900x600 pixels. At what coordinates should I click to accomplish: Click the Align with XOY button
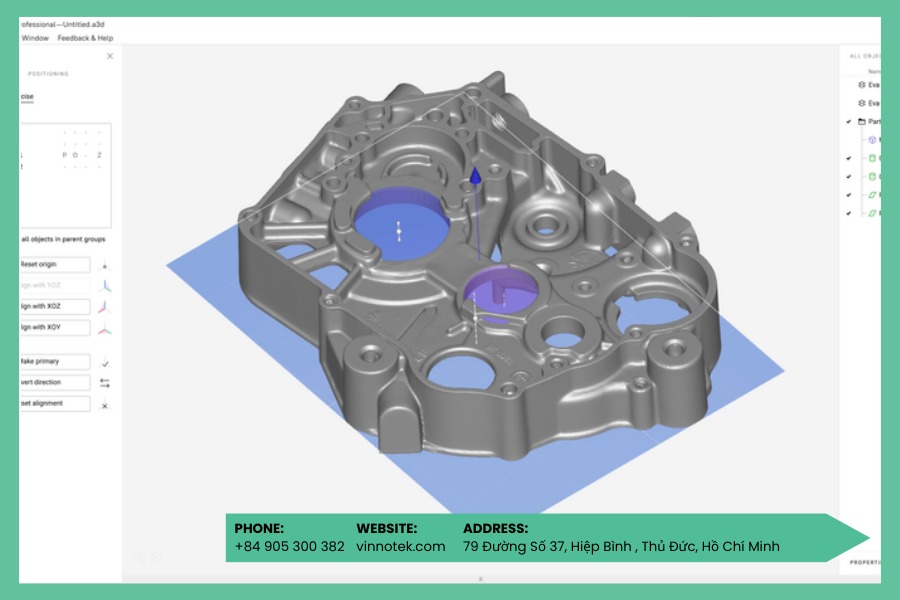click(55, 327)
